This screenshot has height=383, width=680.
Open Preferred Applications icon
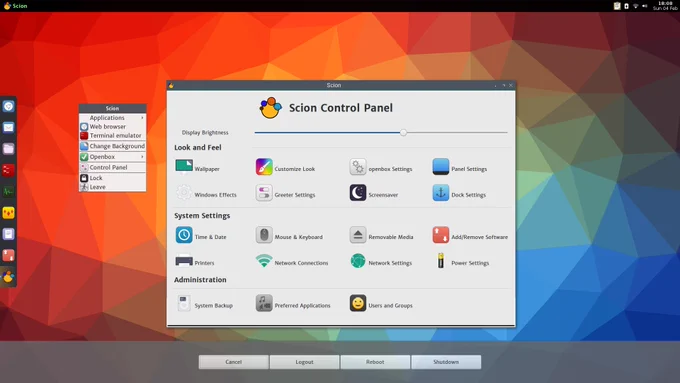point(264,303)
